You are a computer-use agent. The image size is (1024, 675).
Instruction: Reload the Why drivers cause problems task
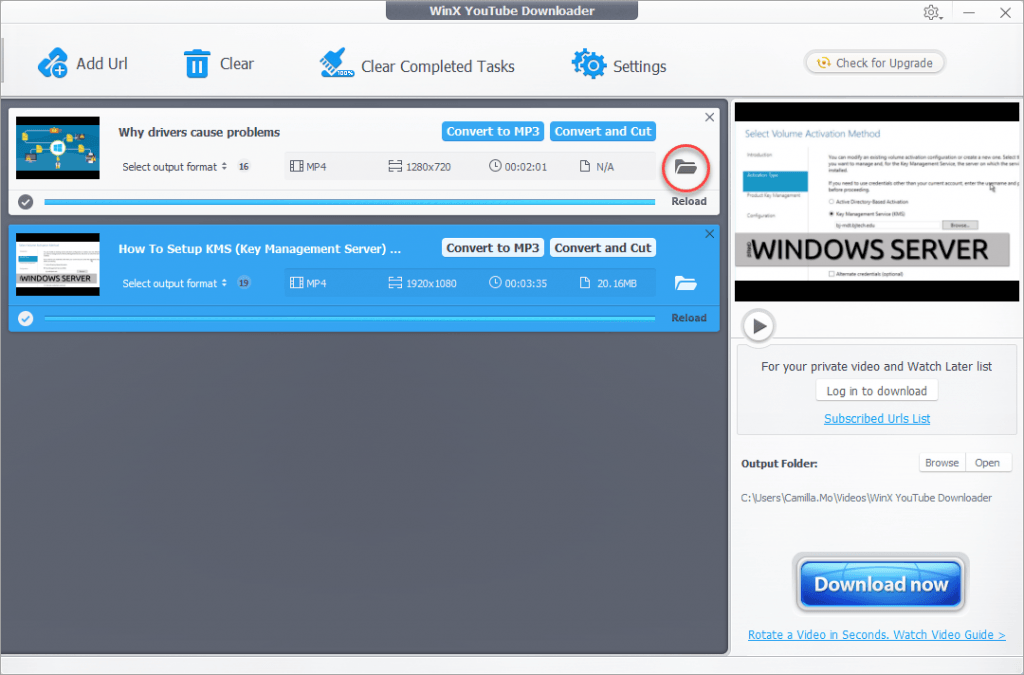[689, 201]
